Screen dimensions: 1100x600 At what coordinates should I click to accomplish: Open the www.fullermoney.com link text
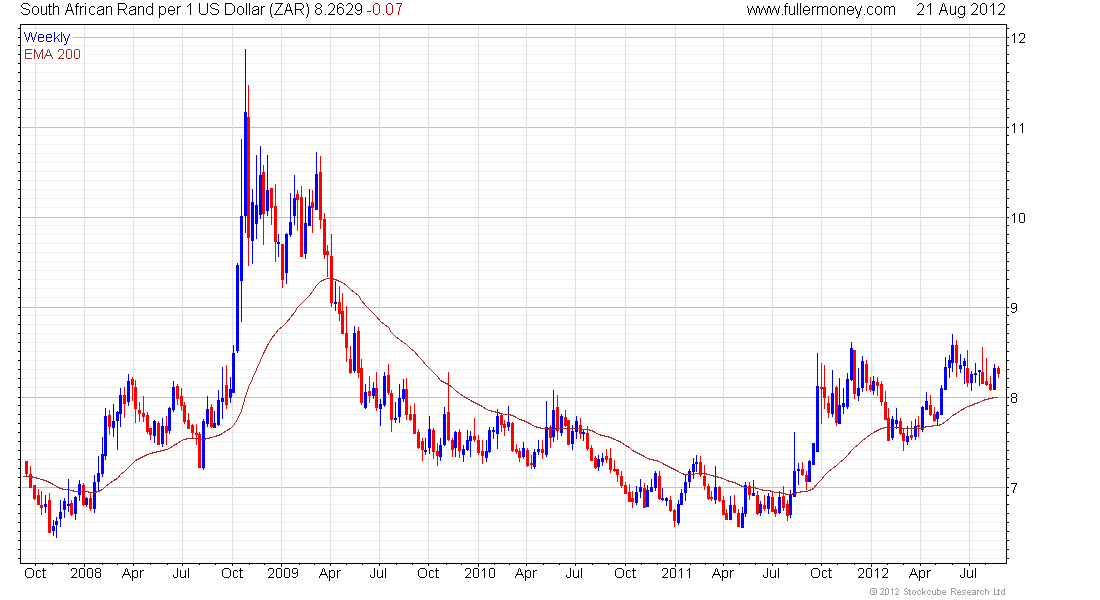pyautogui.click(x=821, y=10)
